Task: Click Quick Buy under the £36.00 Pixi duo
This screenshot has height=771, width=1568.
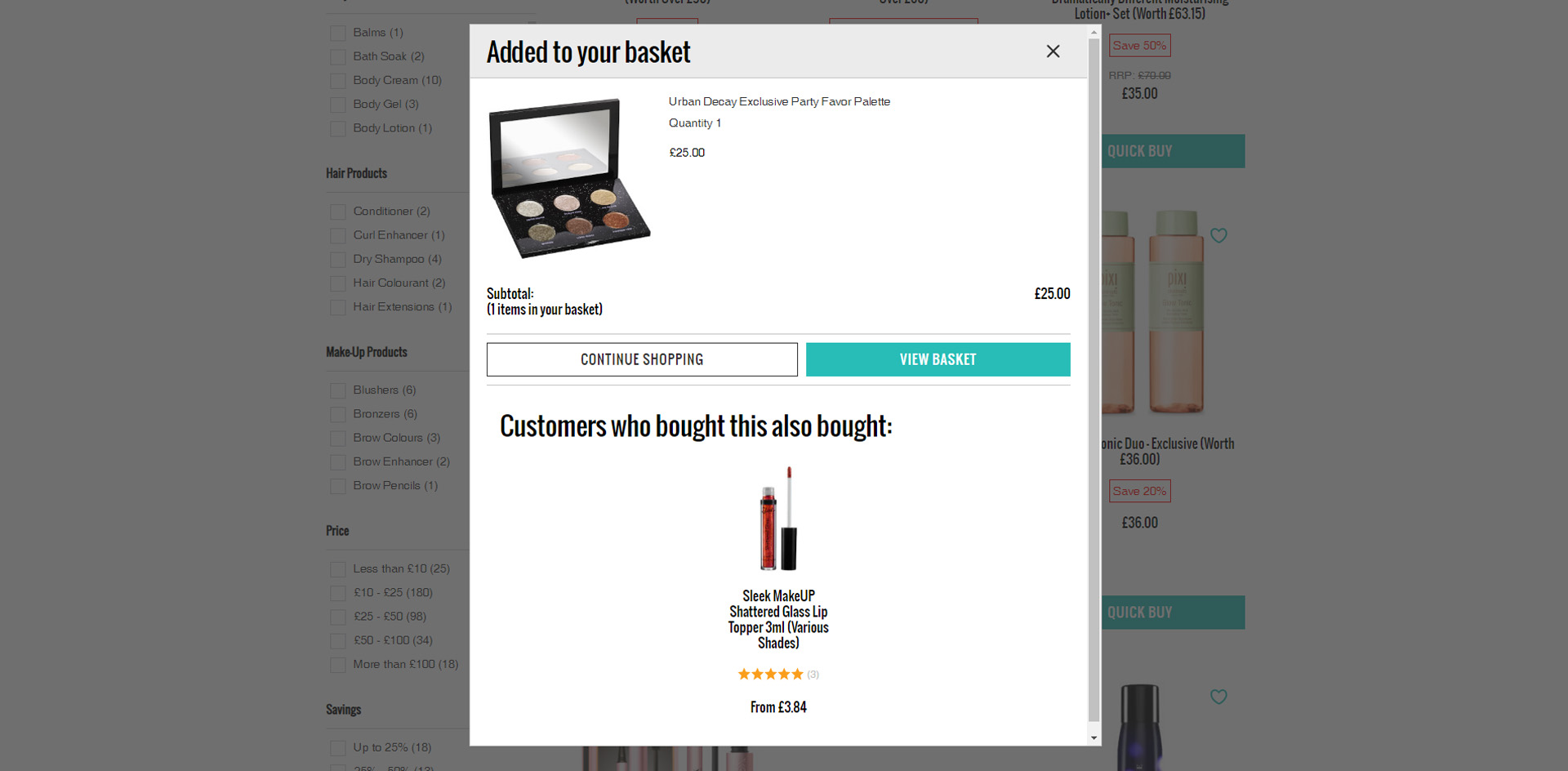Action: (x=1173, y=613)
